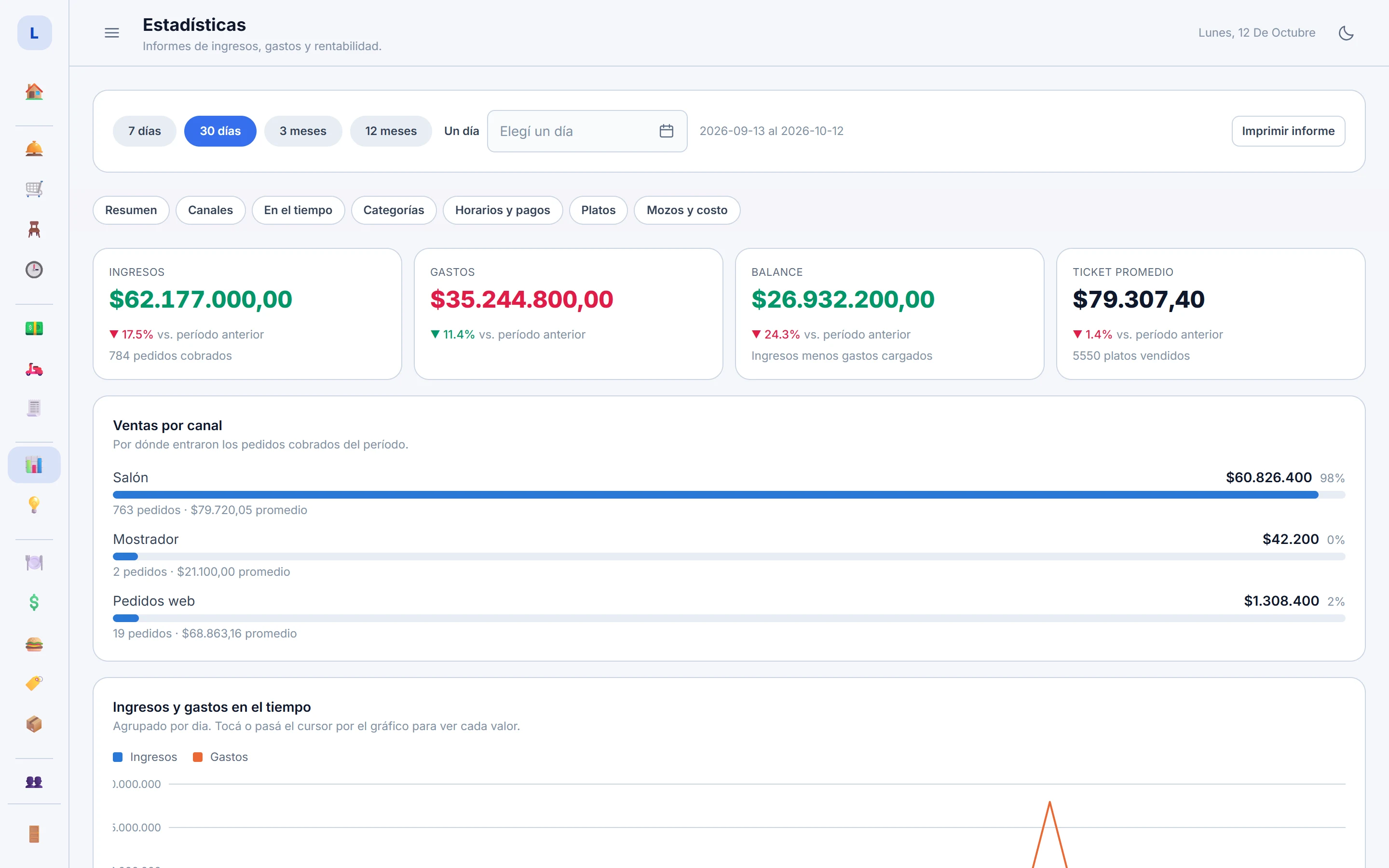The image size is (1389, 868).
Task: Select the 30 días period filter
Action: tap(220, 131)
